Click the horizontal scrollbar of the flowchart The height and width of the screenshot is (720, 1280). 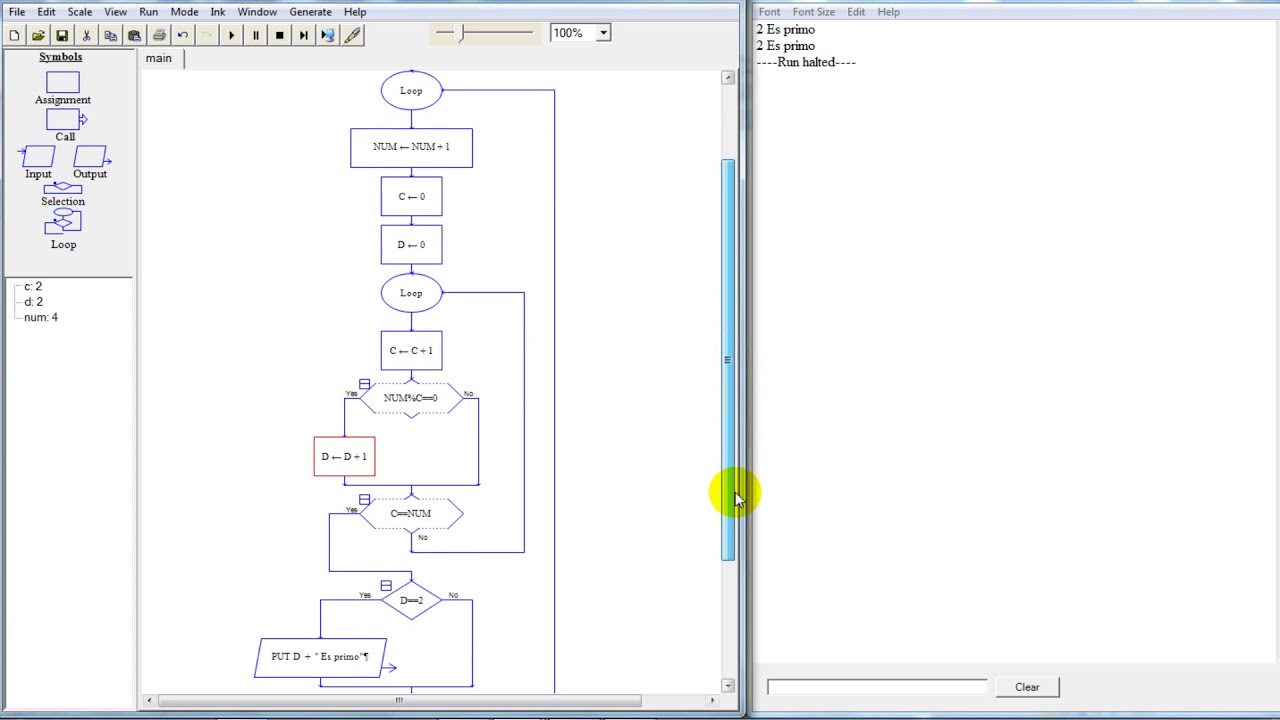point(398,700)
